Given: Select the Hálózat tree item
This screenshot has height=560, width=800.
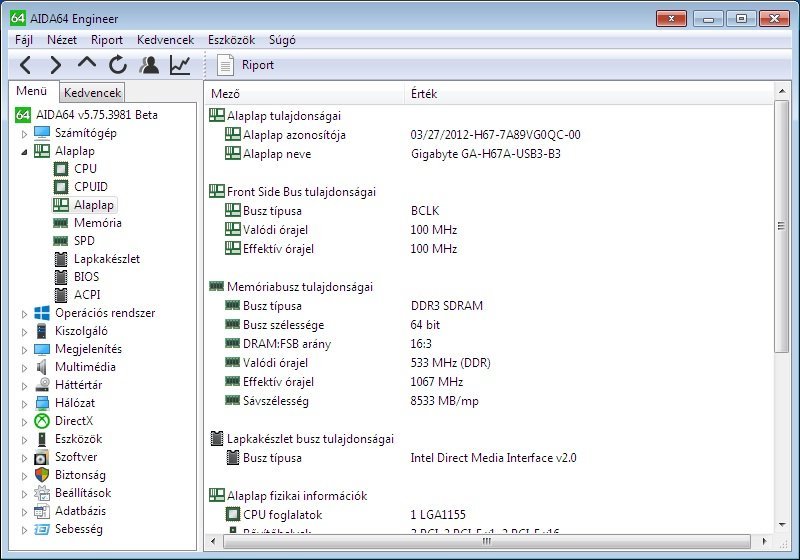Looking at the screenshot, I should 74,403.
